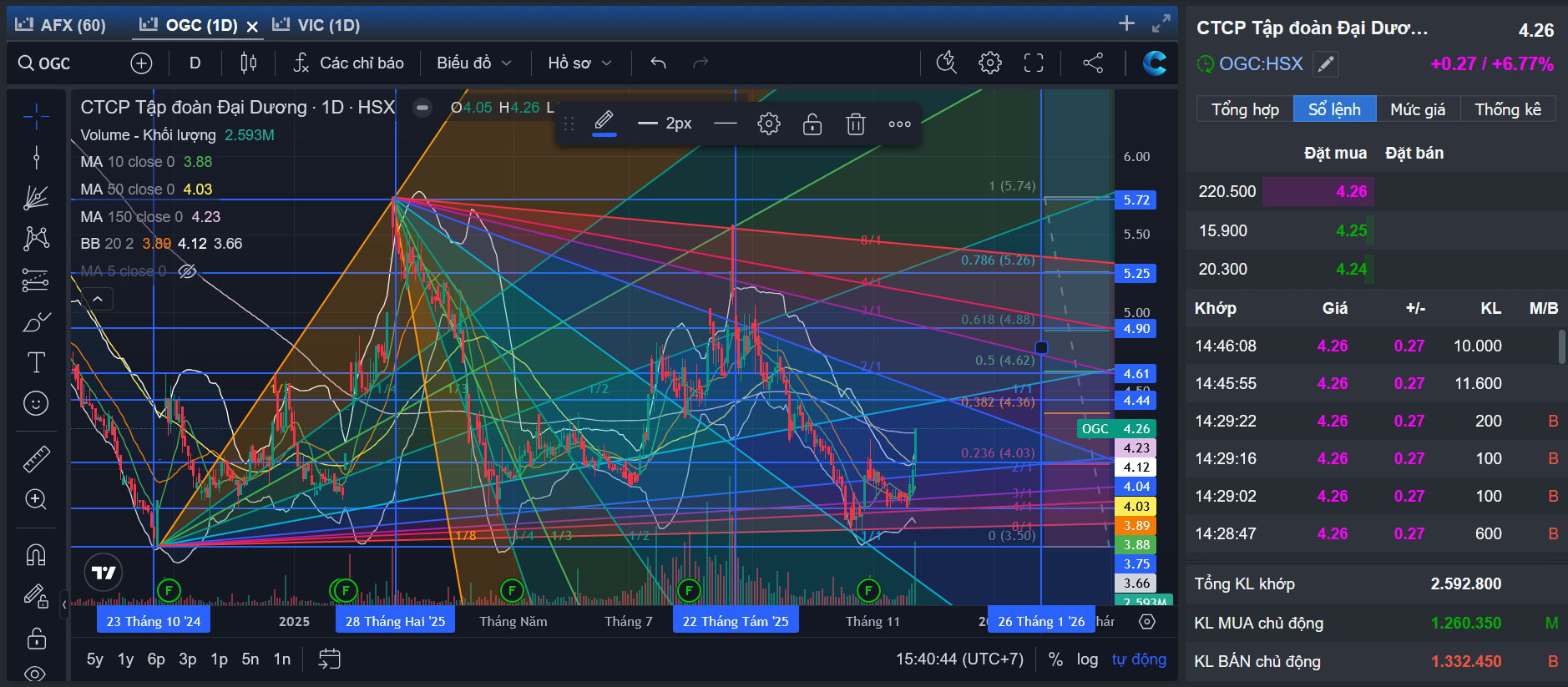1568x687 pixels.
Task: Open the Hồ sơ dropdown
Action: pos(579,63)
